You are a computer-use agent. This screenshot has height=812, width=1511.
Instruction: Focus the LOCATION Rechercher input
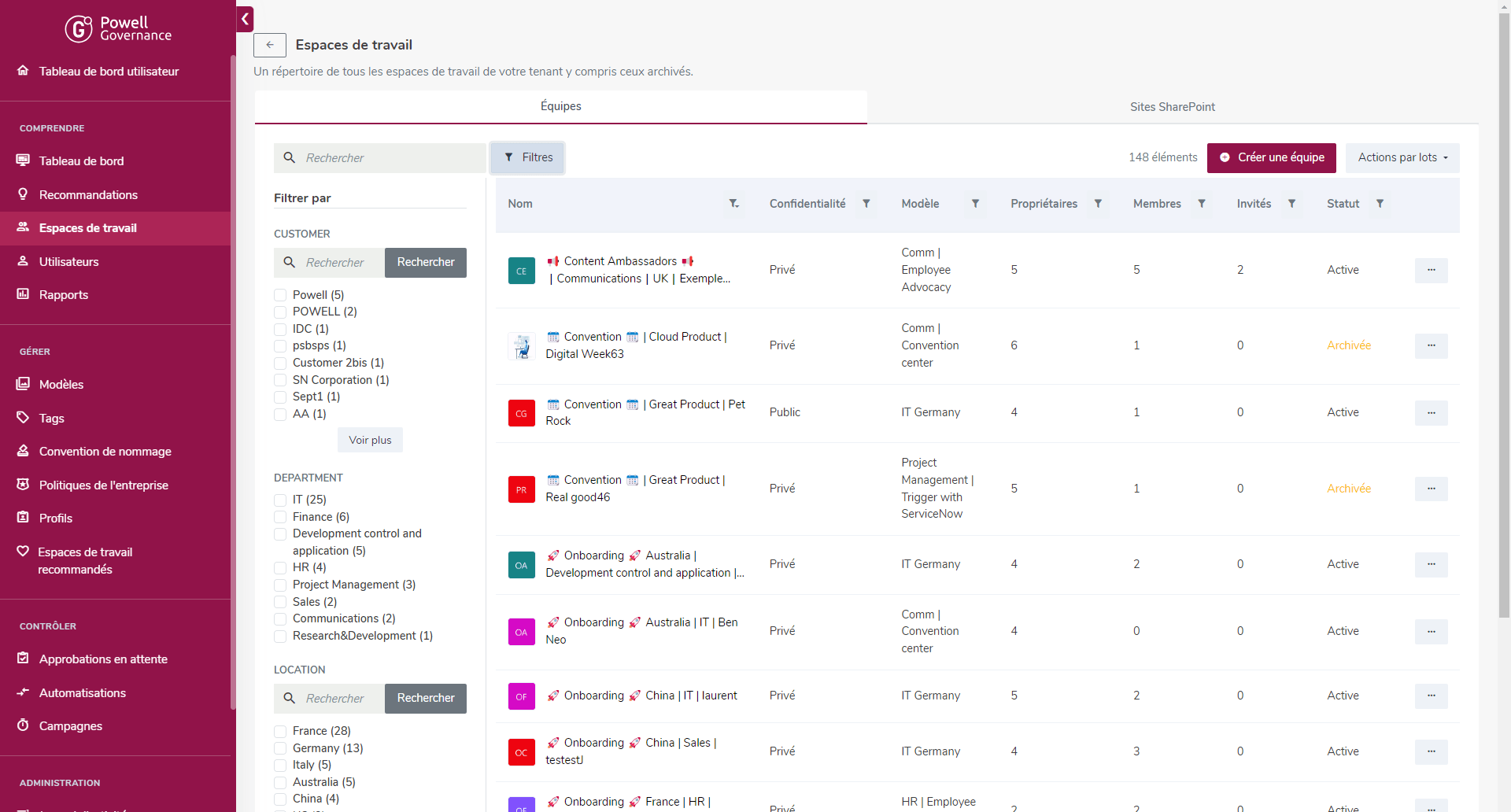coord(329,698)
